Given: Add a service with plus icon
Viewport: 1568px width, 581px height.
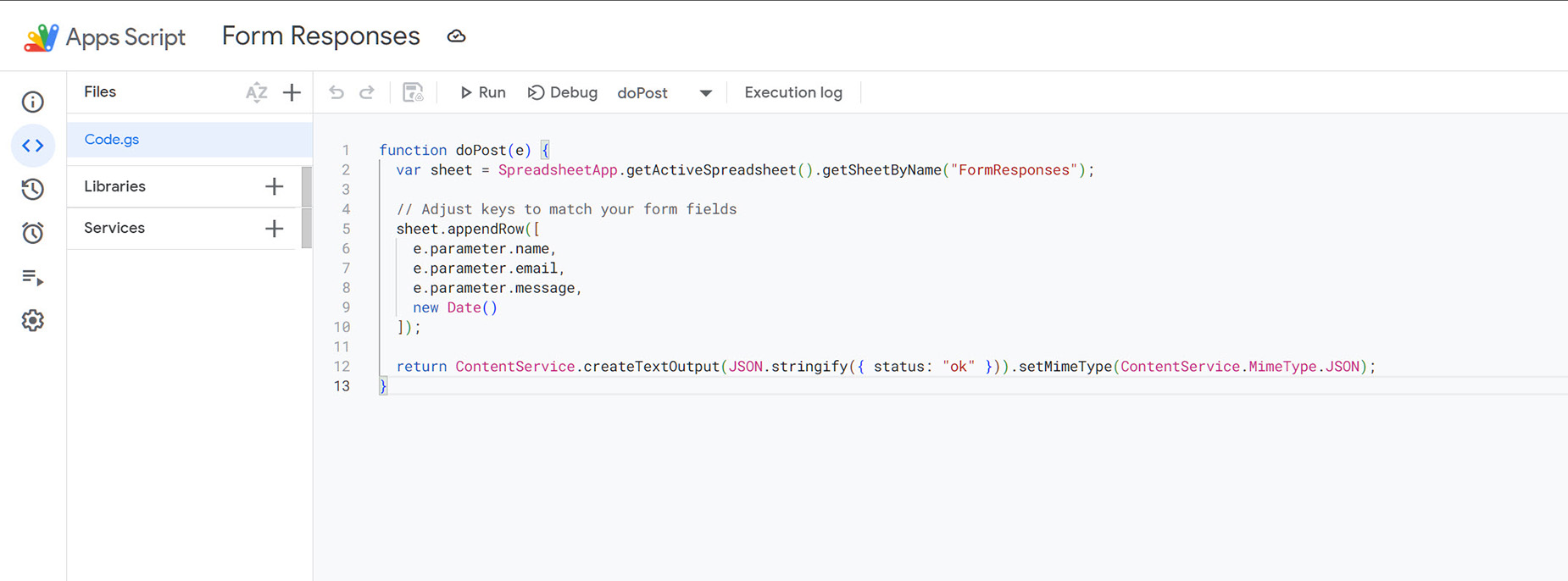Looking at the screenshot, I should pyautogui.click(x=274, y=229).
